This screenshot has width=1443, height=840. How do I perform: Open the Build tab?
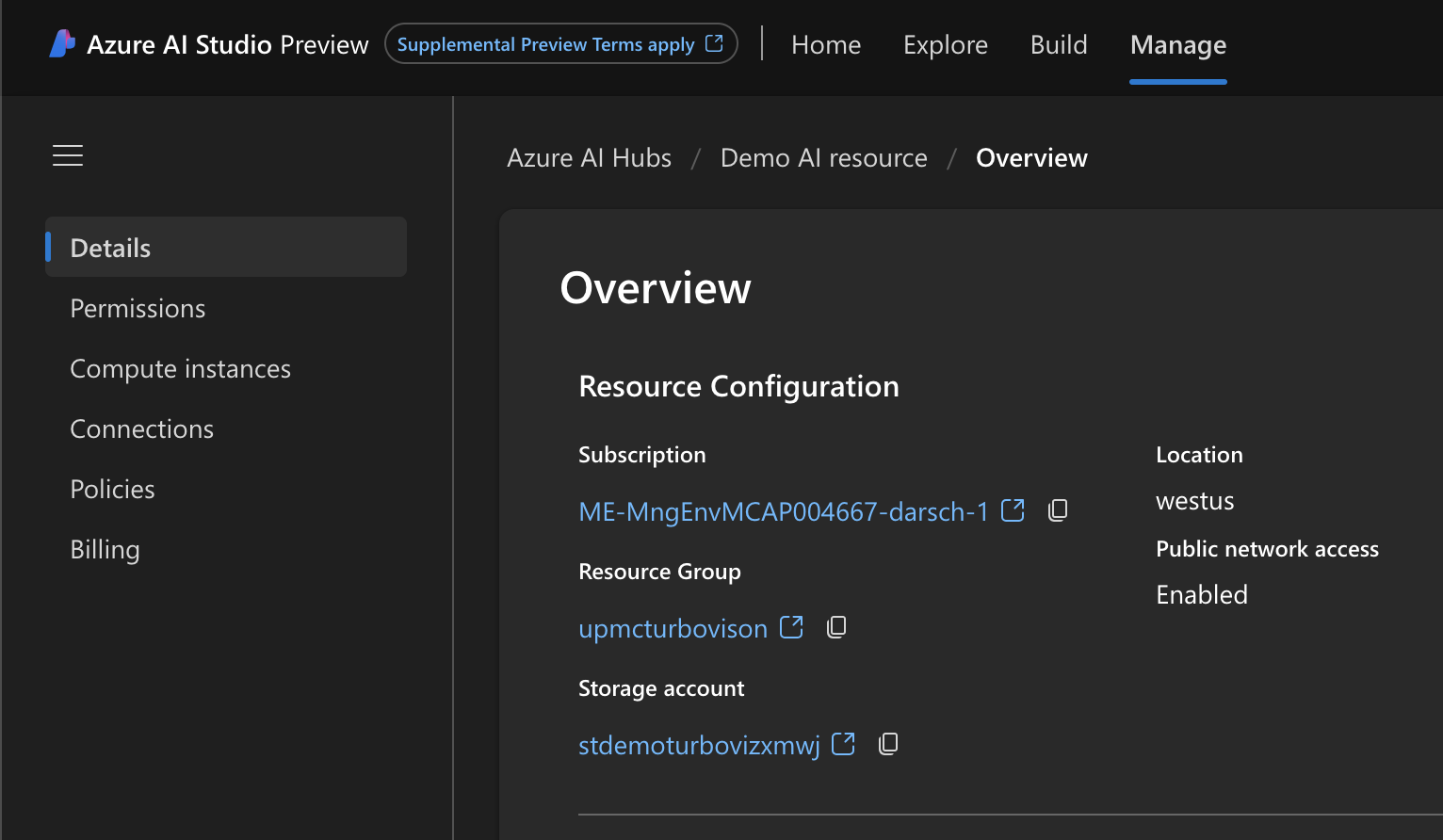coord(1059,44)
